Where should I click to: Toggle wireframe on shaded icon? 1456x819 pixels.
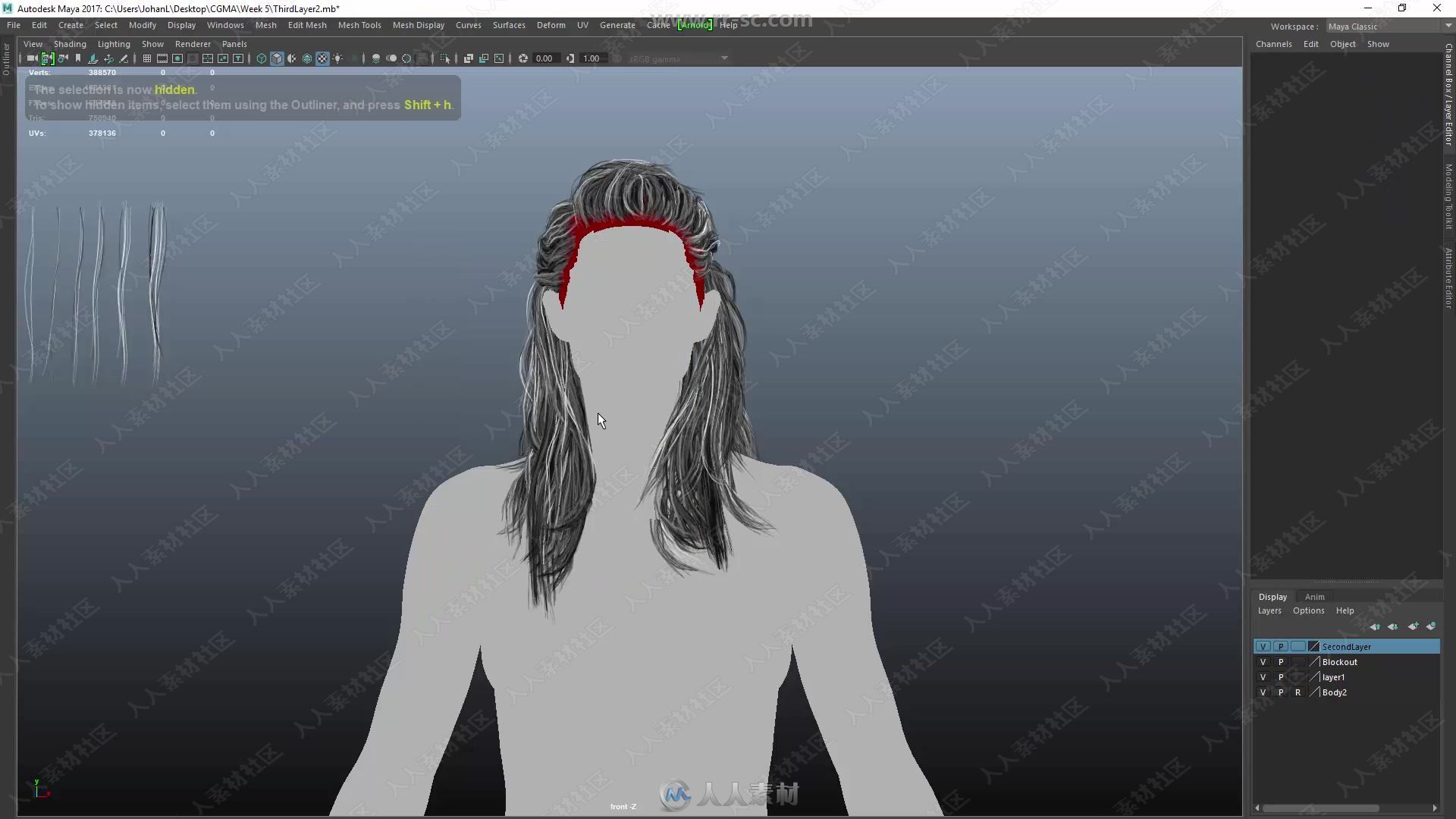pyautogui.click(x=307, y=58)
